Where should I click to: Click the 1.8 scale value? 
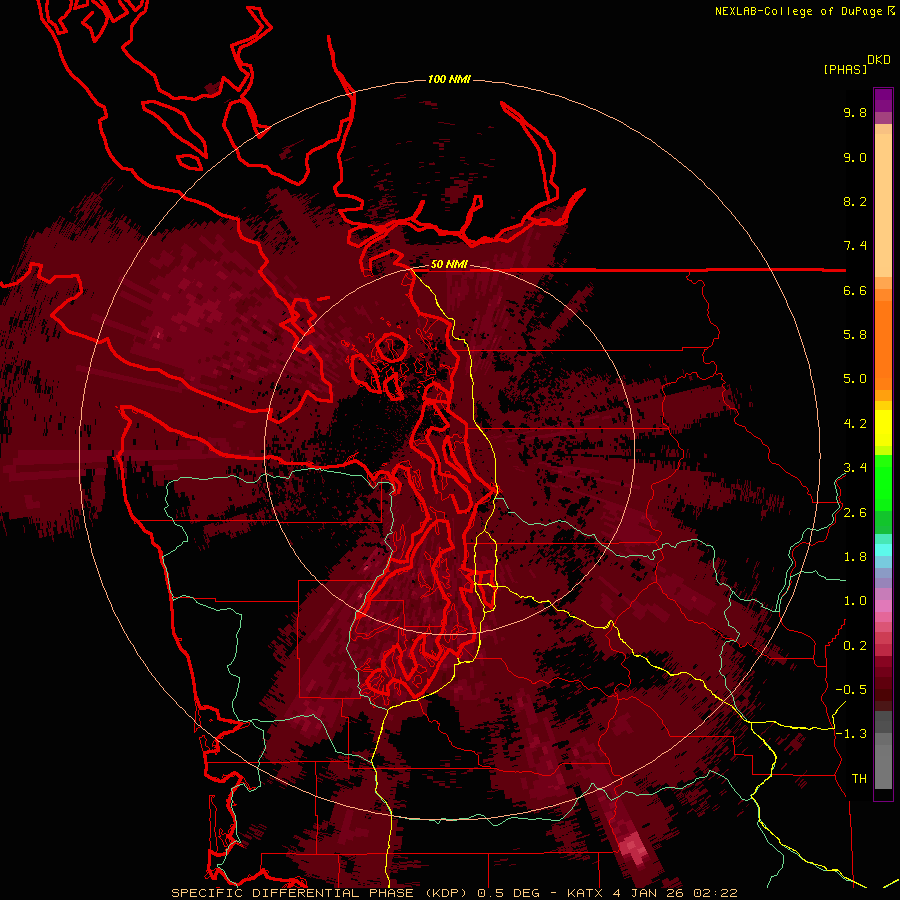(x=855, y=557)
